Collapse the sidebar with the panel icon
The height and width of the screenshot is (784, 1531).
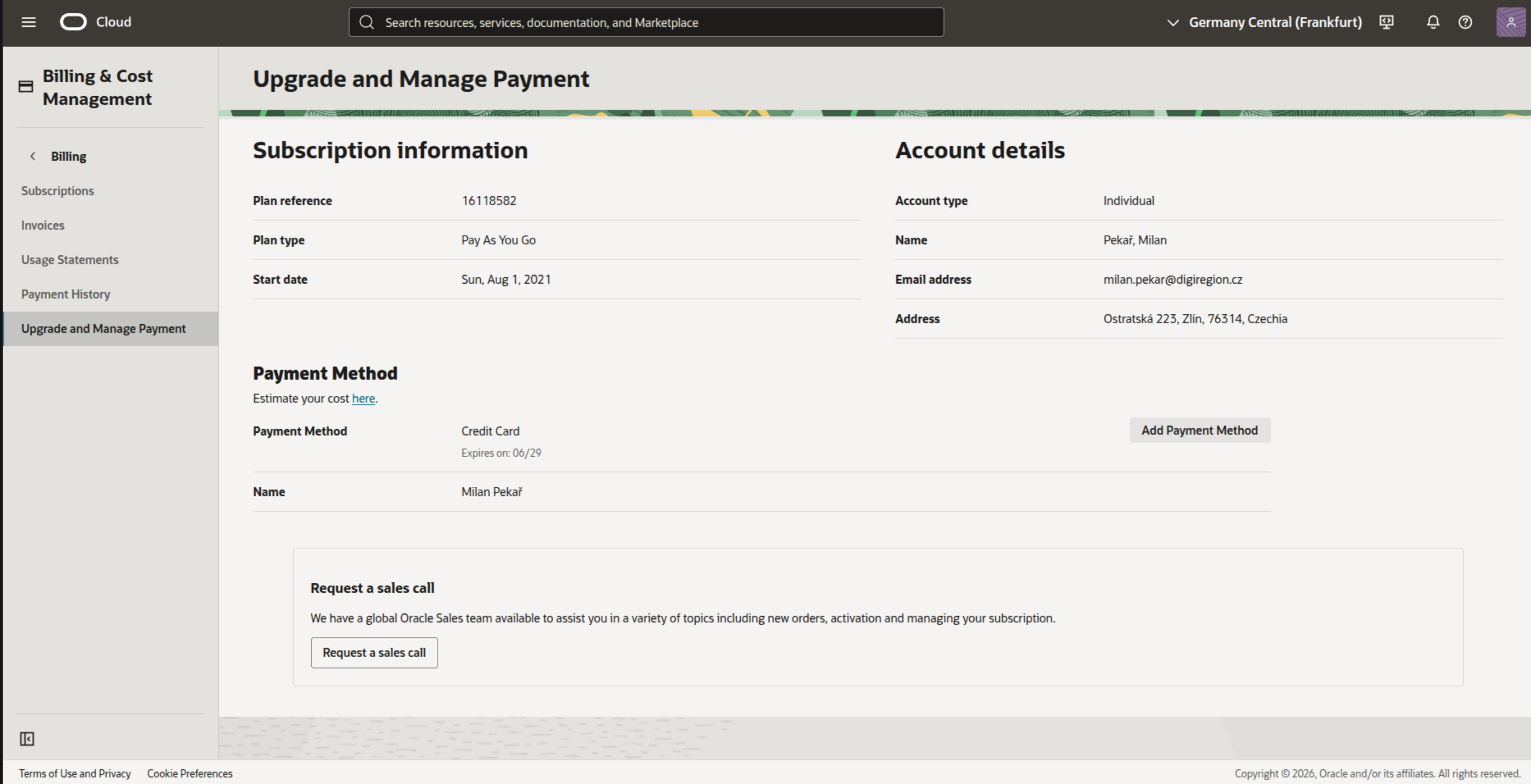[x=27, y=739]
